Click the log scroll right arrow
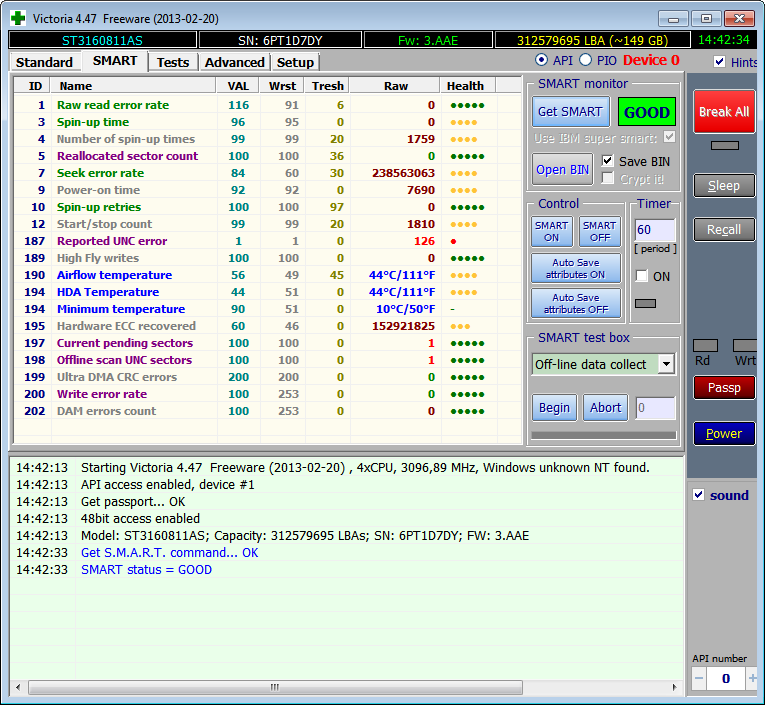Screen dimensions: 765x705 675,687
